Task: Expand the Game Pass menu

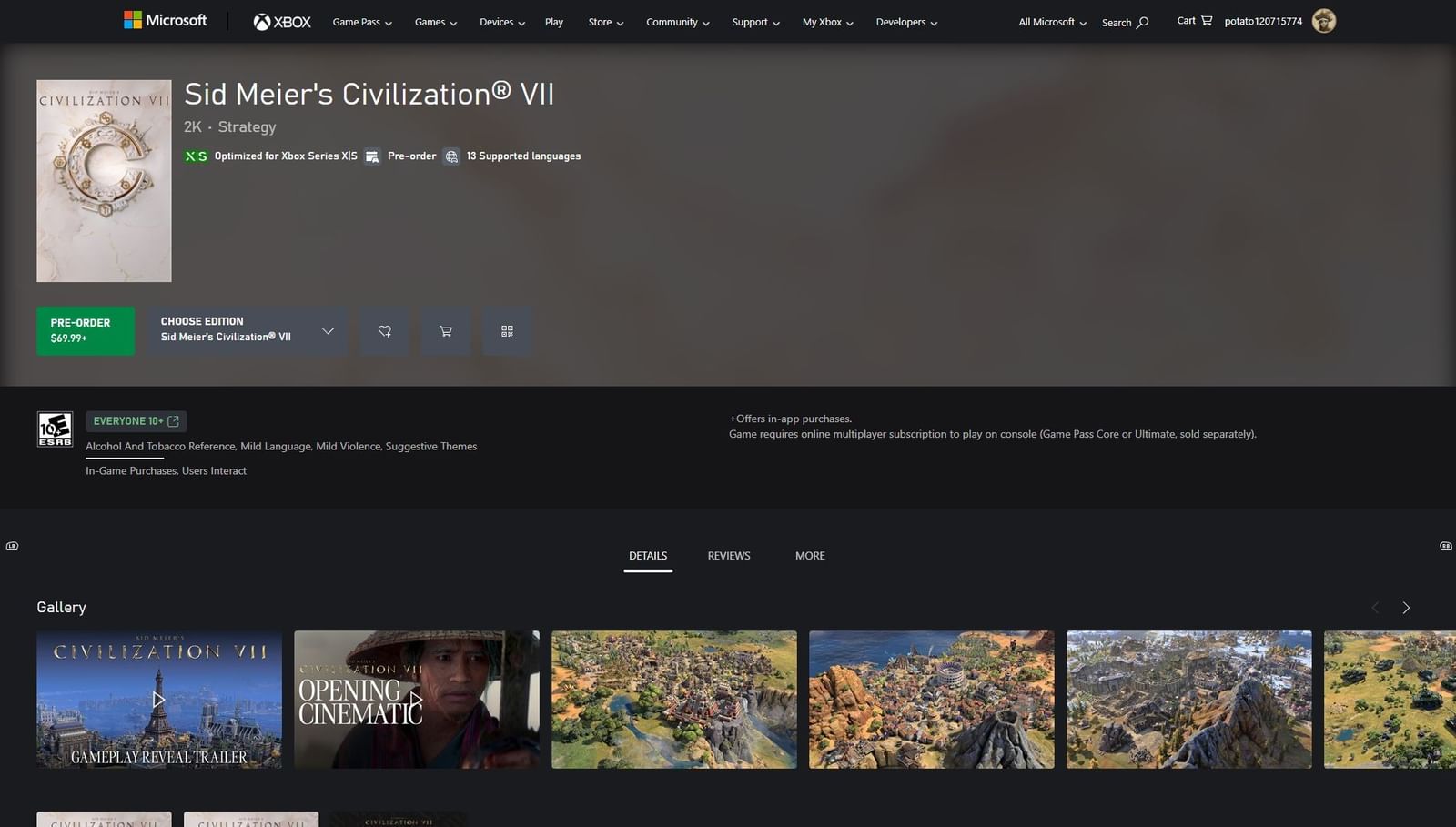Action: coord(361,22)
